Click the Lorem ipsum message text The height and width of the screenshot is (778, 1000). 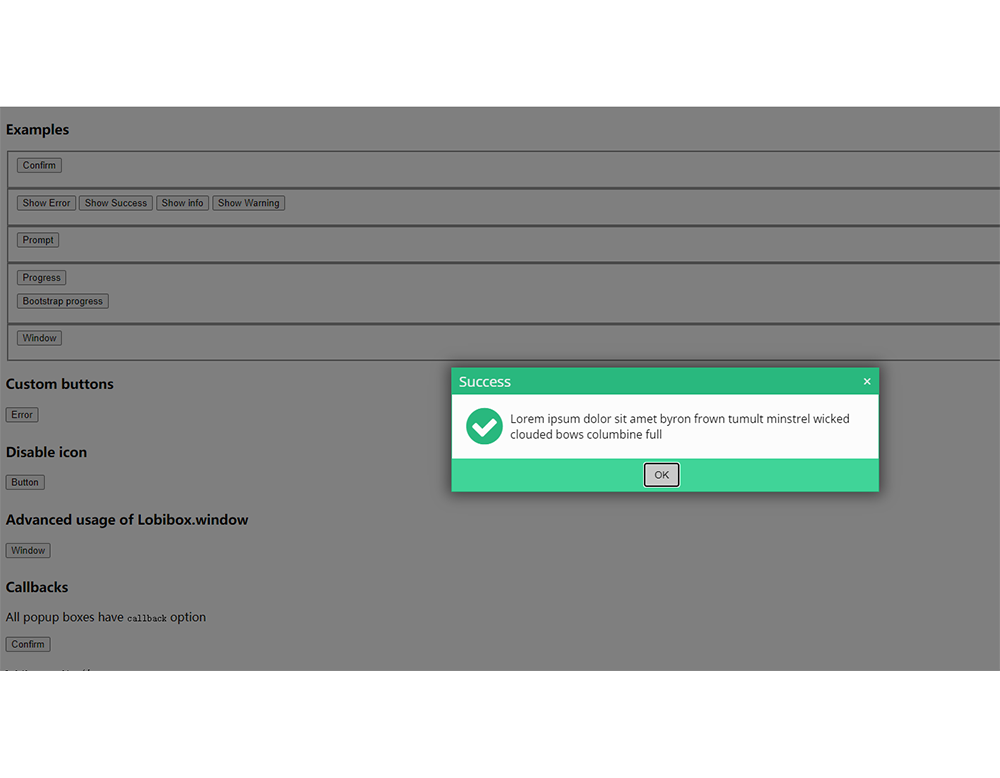(680, 427)
